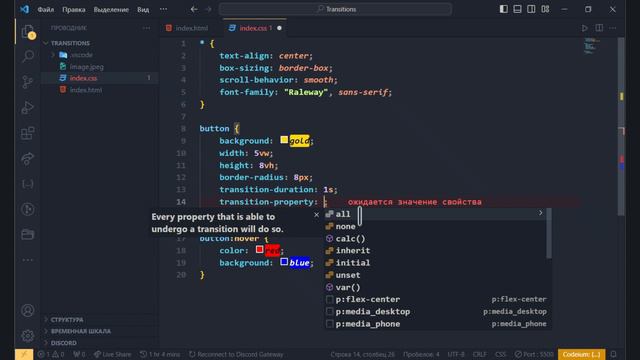Open the Вид menu

pos(143,9)
